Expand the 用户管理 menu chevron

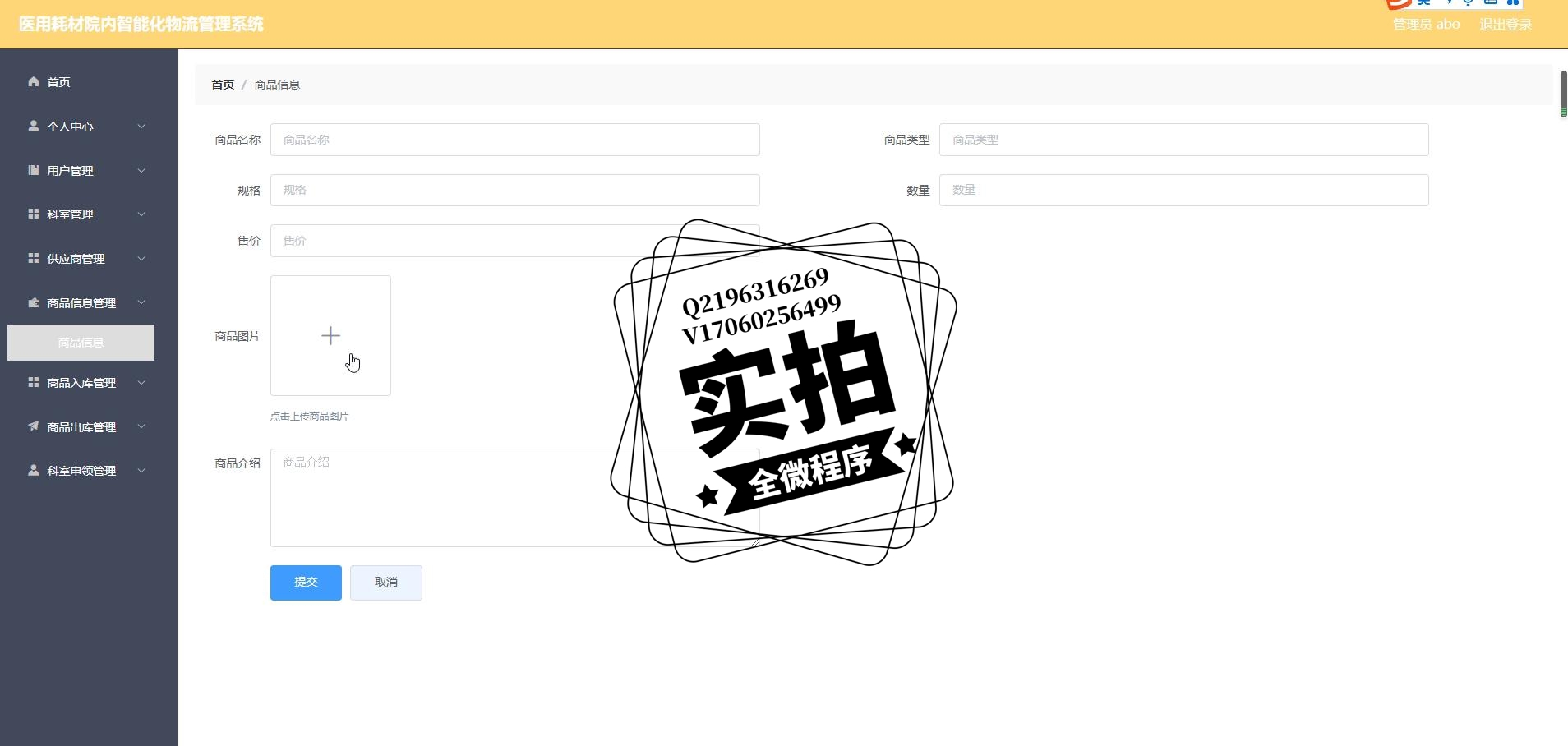[141, 171]
